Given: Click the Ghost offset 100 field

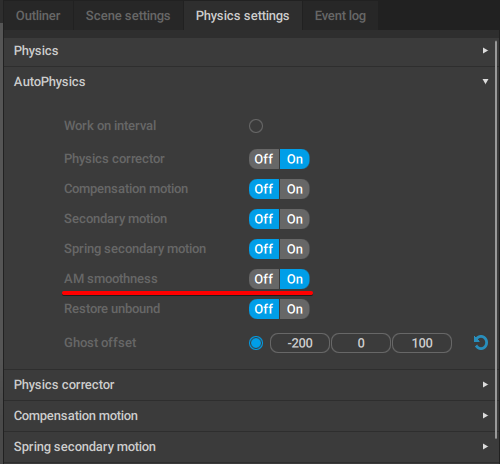Looking at the screenshot, I should 422,343.
